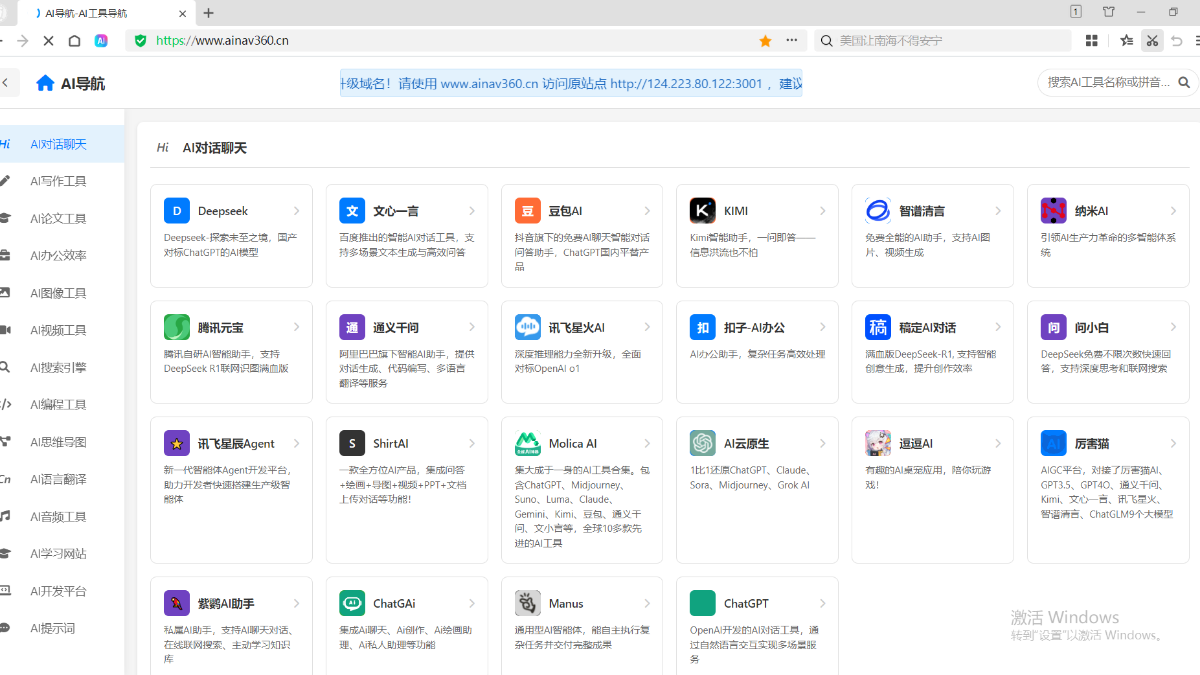This screenshot has height=675, width=1200.
Task: Expand the 豆包AI card chevron
Action: (x=648, y=211)
